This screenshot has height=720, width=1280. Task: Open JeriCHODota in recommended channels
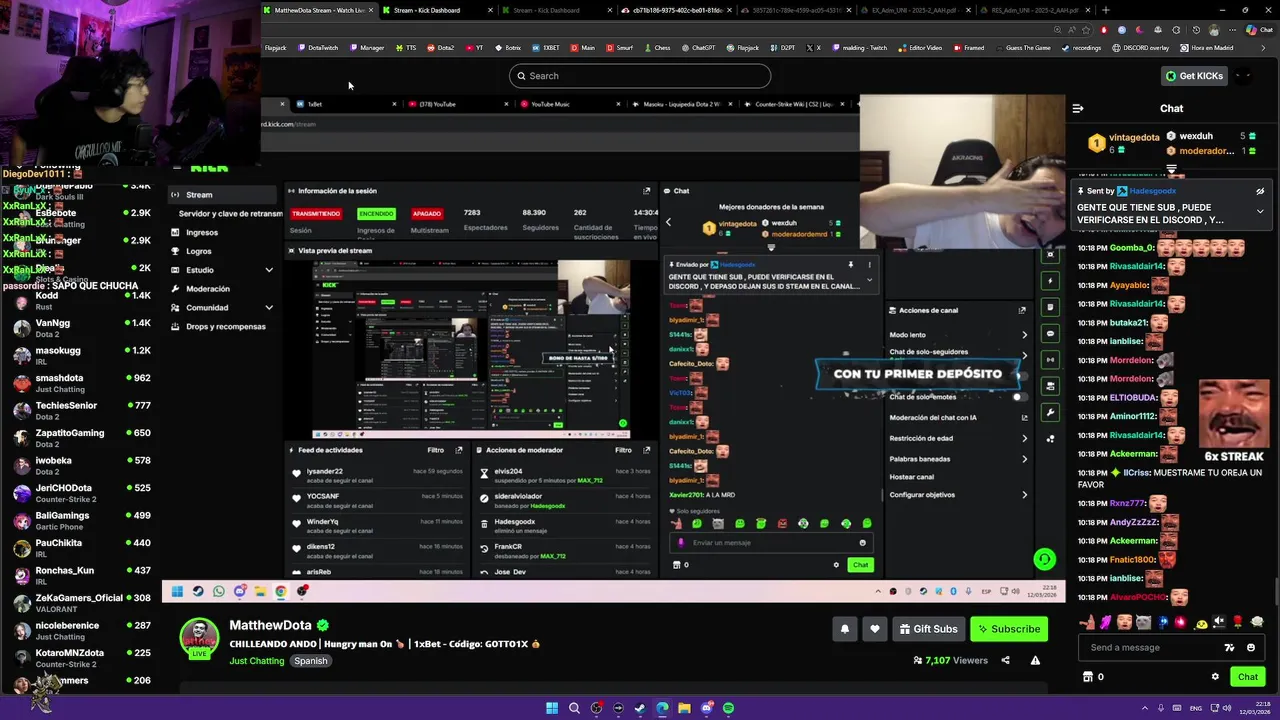coord(84,493)
